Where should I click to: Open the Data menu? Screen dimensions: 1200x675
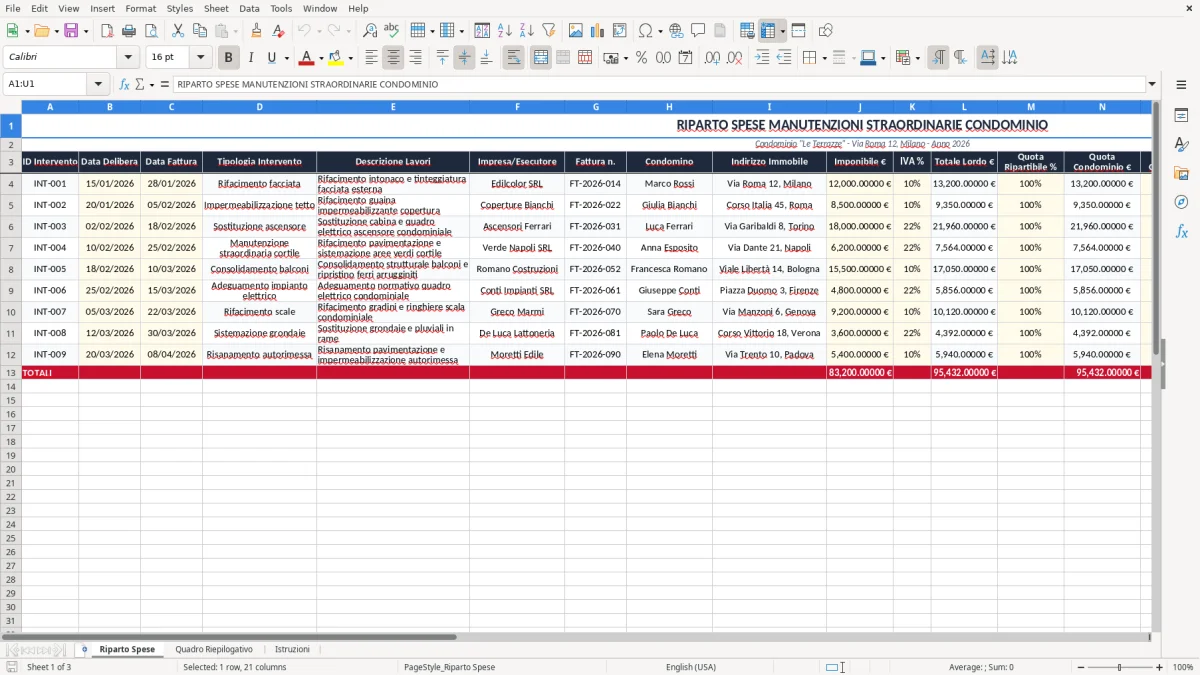coord(249,8)
